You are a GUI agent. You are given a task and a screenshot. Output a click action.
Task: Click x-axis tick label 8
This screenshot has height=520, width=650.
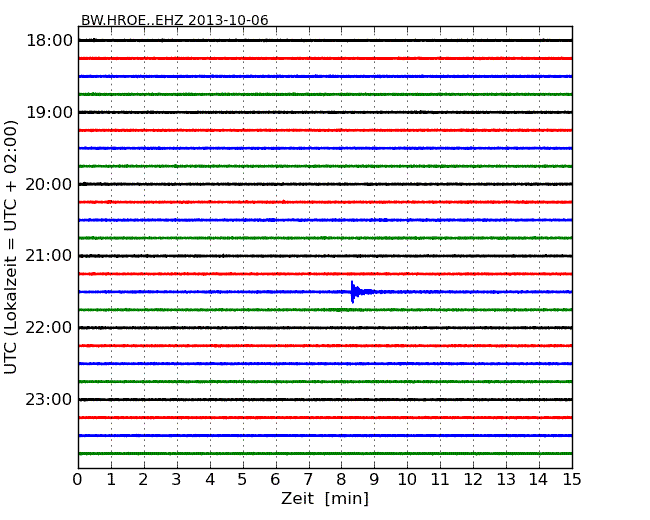(341, 479)
